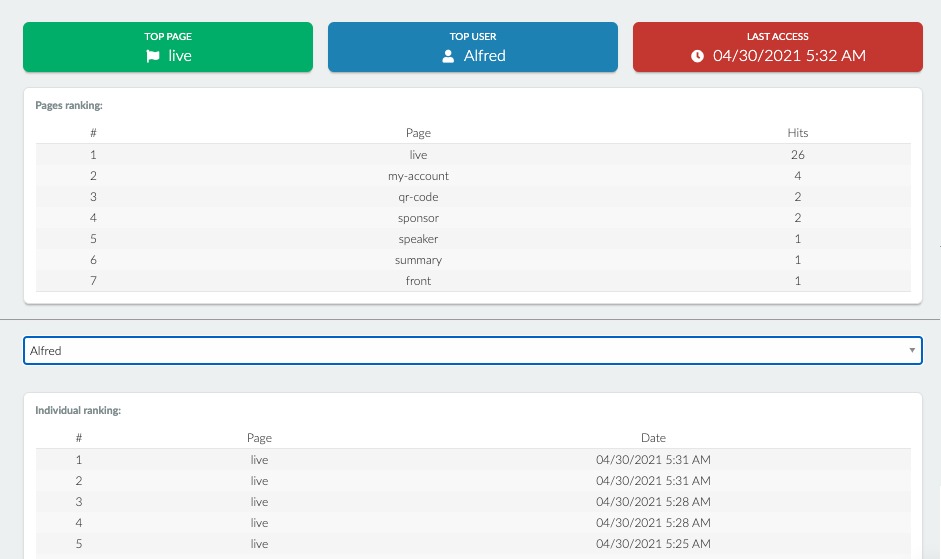
Task: Click date 04/30/2021 5:25 AM
Action: point(653,544)
